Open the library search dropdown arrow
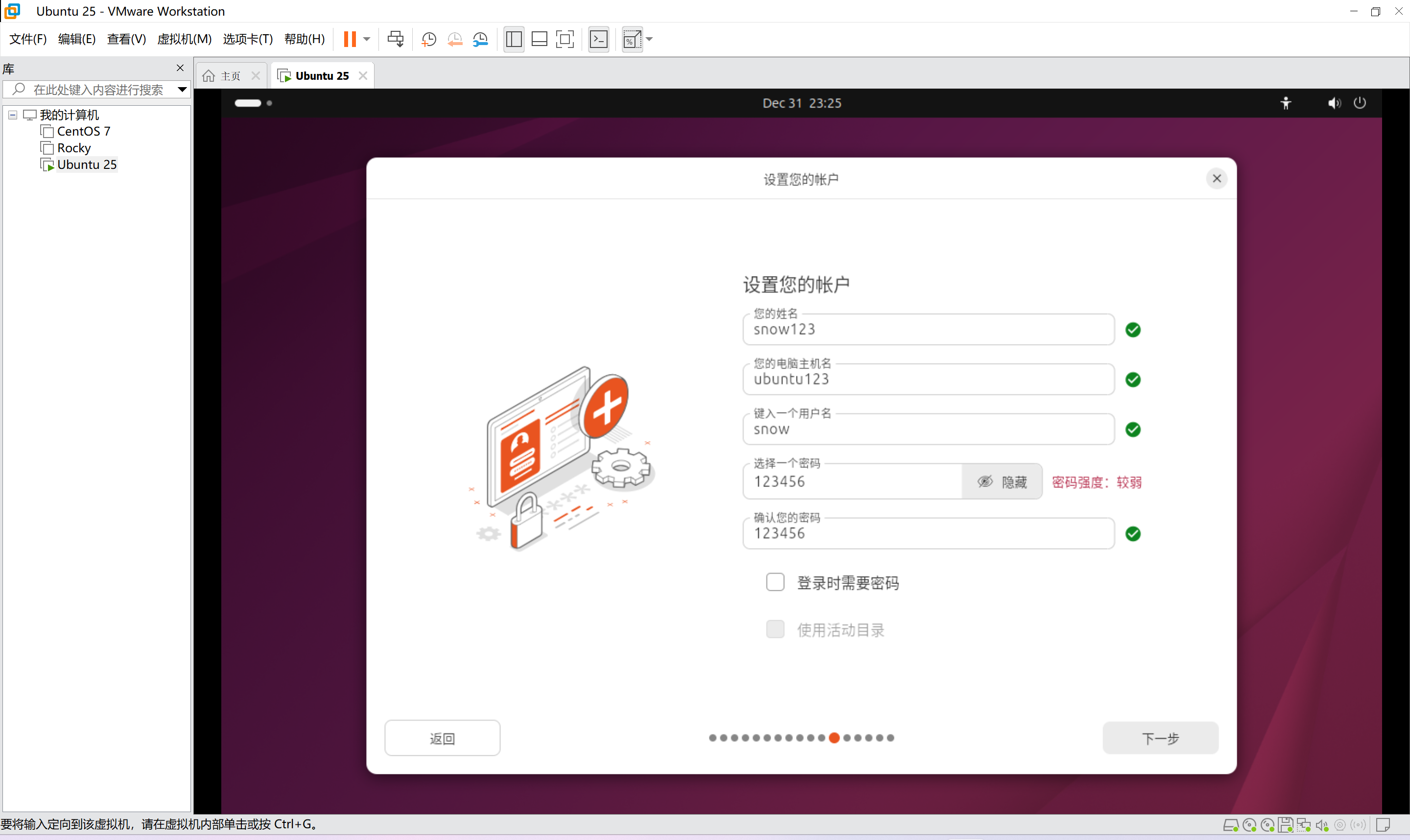 point(182,90)
